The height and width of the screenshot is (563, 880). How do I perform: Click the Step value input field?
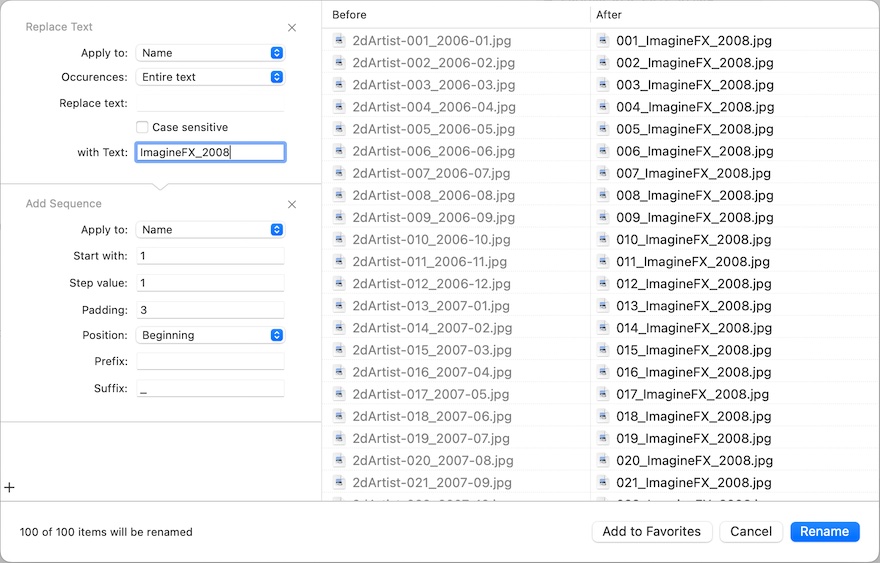(x=210, y=283)
